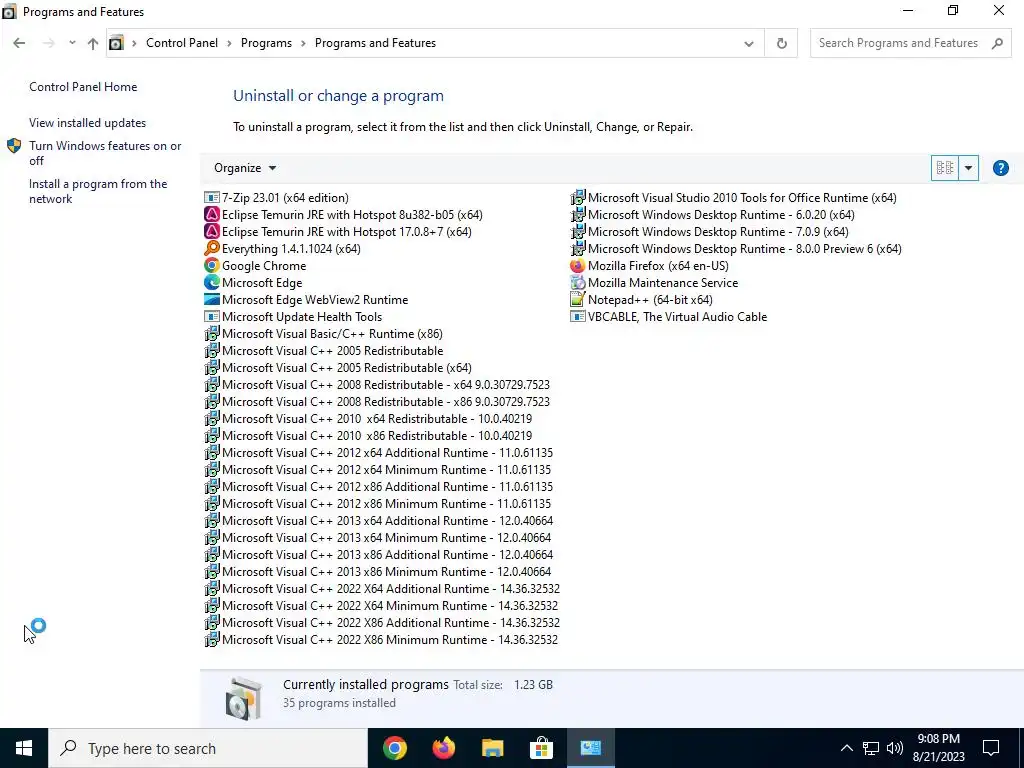Open Turn Windows features on or off
Screen dimensions: 1024x768
[104, 153]
